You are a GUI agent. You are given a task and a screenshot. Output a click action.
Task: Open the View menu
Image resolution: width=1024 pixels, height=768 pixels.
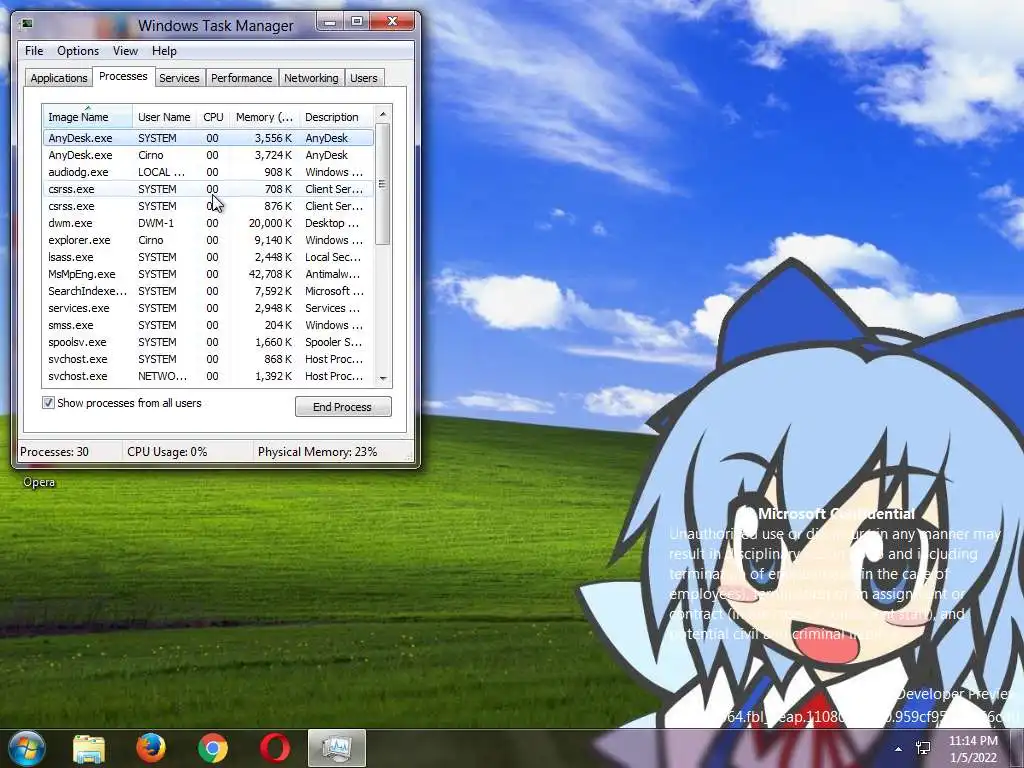125,51
